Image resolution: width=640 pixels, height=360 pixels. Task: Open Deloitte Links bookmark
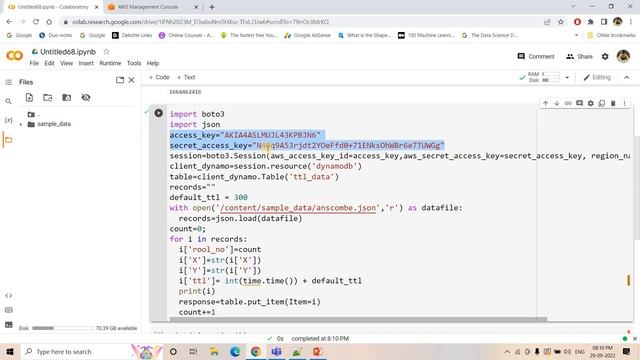pos(132,35)
